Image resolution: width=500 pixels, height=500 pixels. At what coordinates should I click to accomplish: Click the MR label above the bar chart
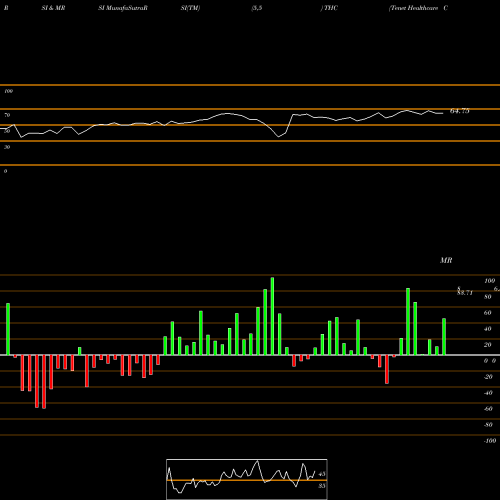pyautogui.click(x=446, y=260)
